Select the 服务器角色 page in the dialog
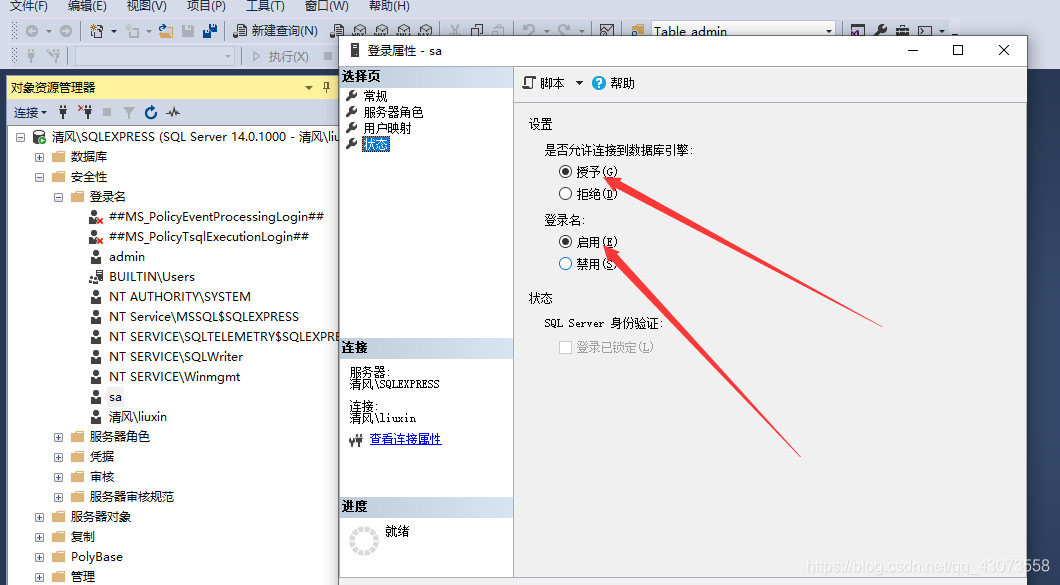Screen dimensions: 1060x585 [x=393, y=112]
